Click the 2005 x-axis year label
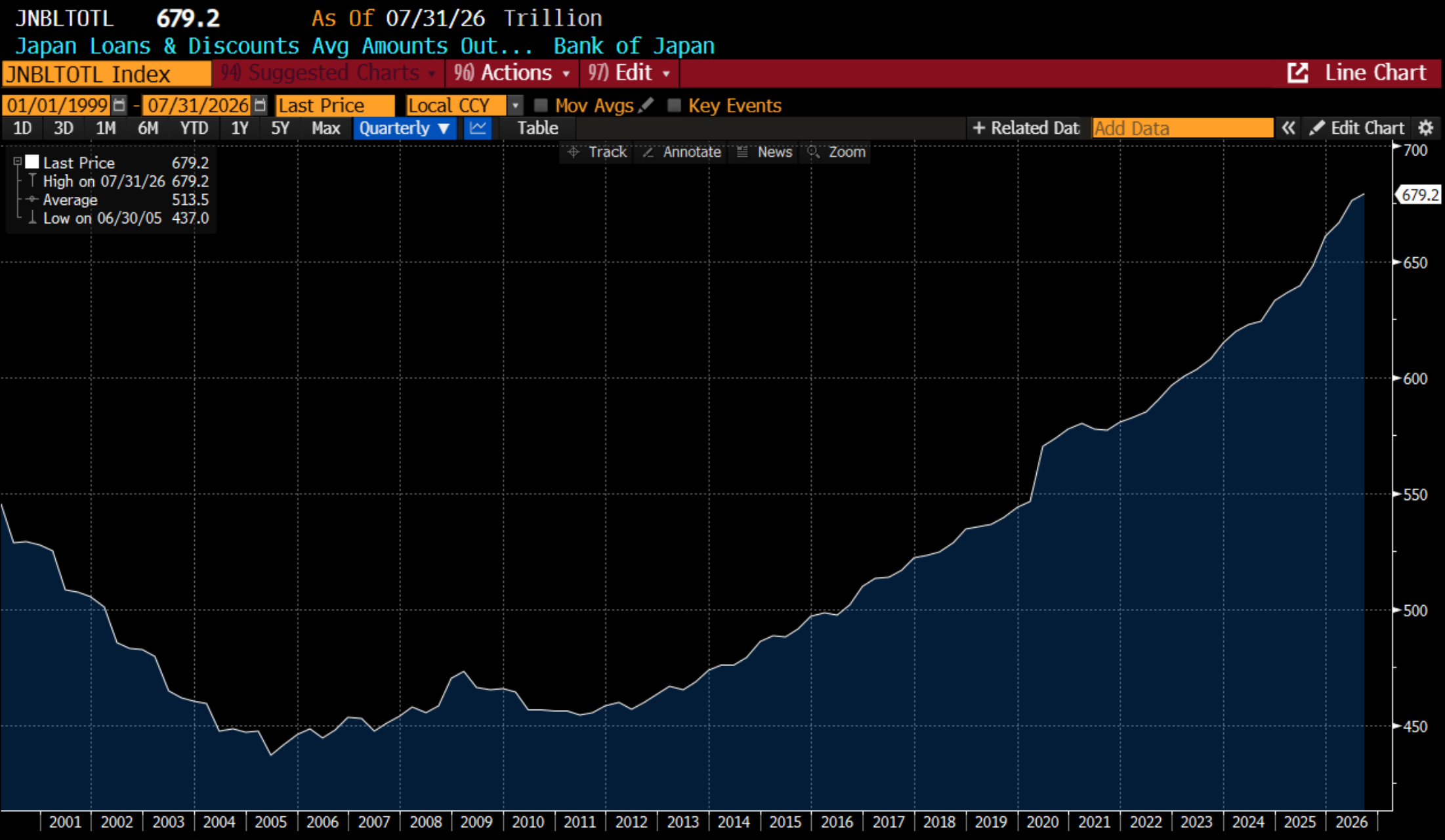 [270, 822]
